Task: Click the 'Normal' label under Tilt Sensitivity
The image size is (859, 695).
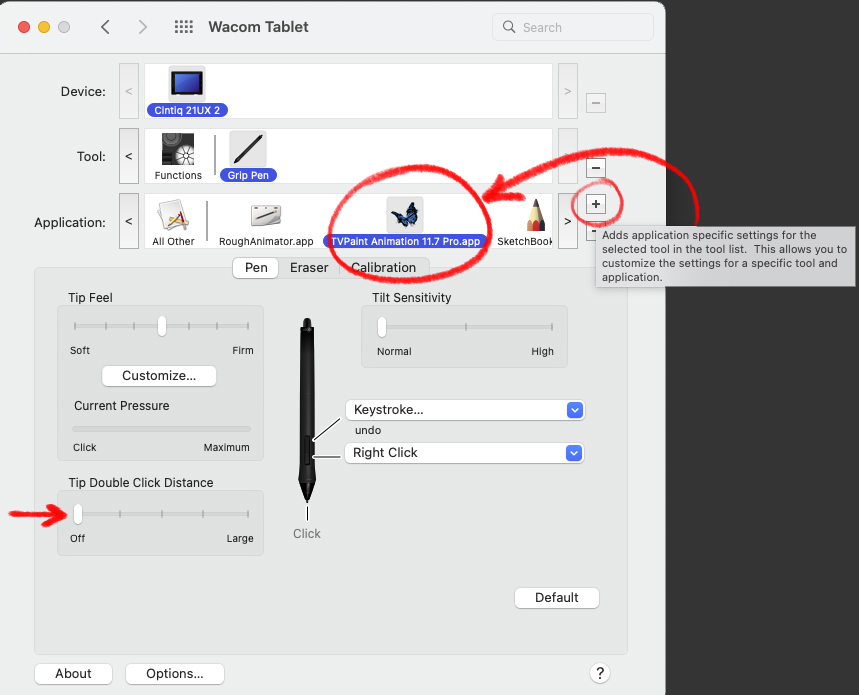Action: [x=394, y=352]
